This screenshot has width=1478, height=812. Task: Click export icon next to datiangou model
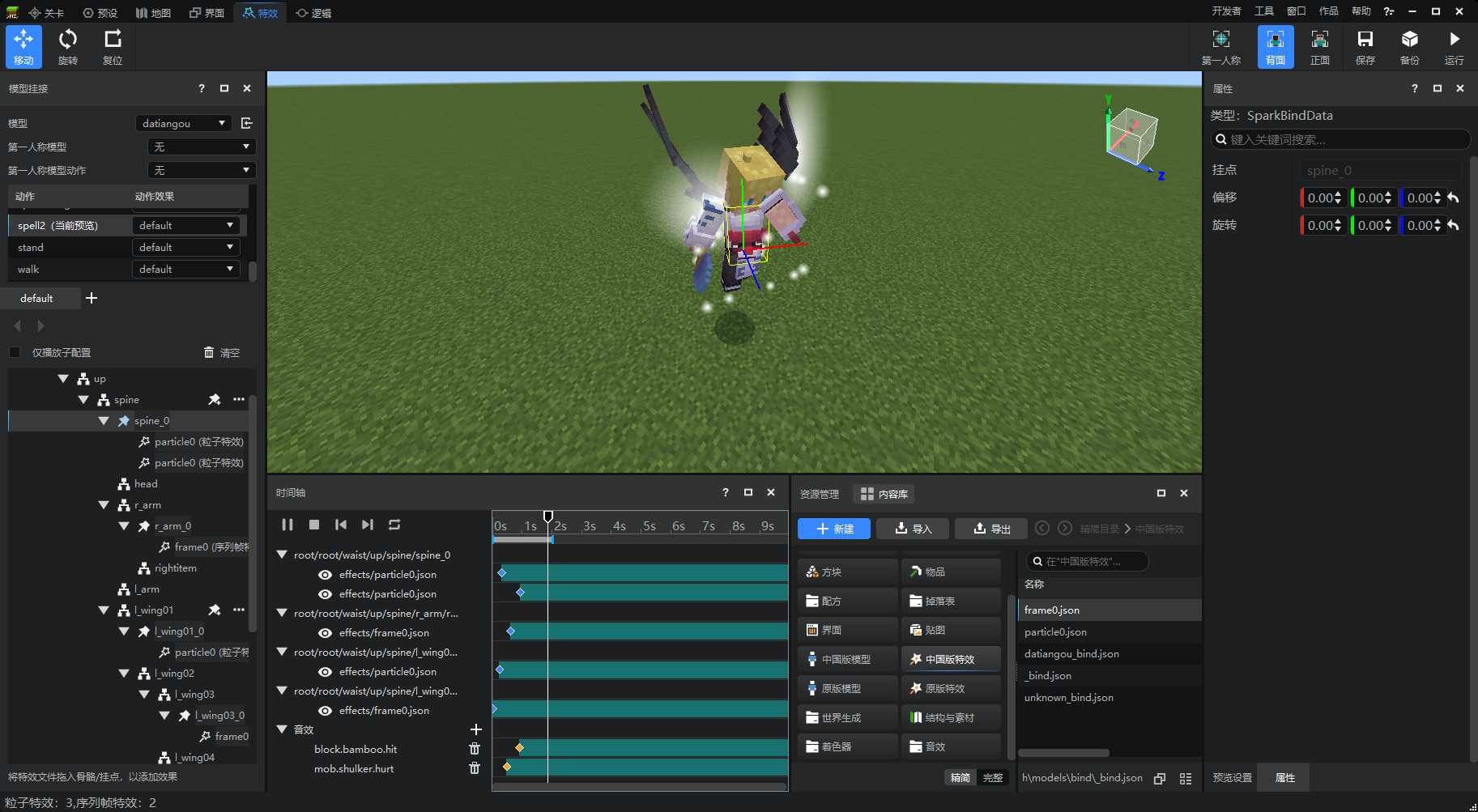[x=247, y=123]
